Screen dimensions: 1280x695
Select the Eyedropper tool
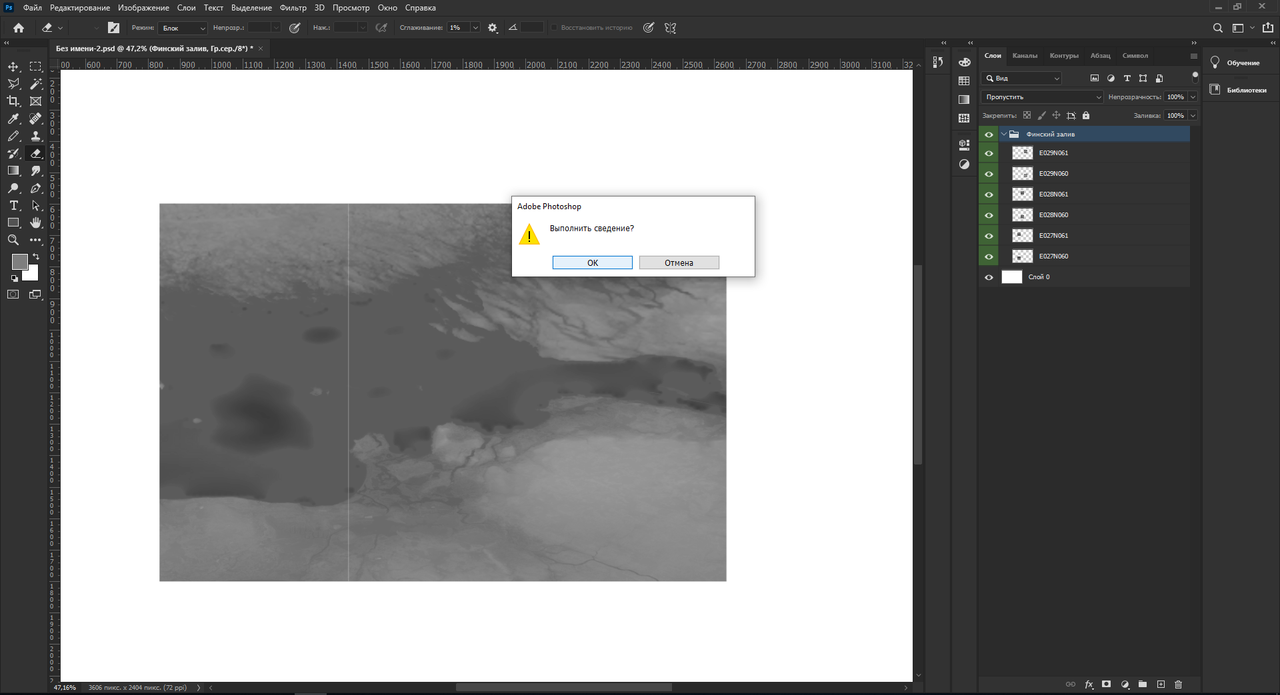(x=14, y=118)
